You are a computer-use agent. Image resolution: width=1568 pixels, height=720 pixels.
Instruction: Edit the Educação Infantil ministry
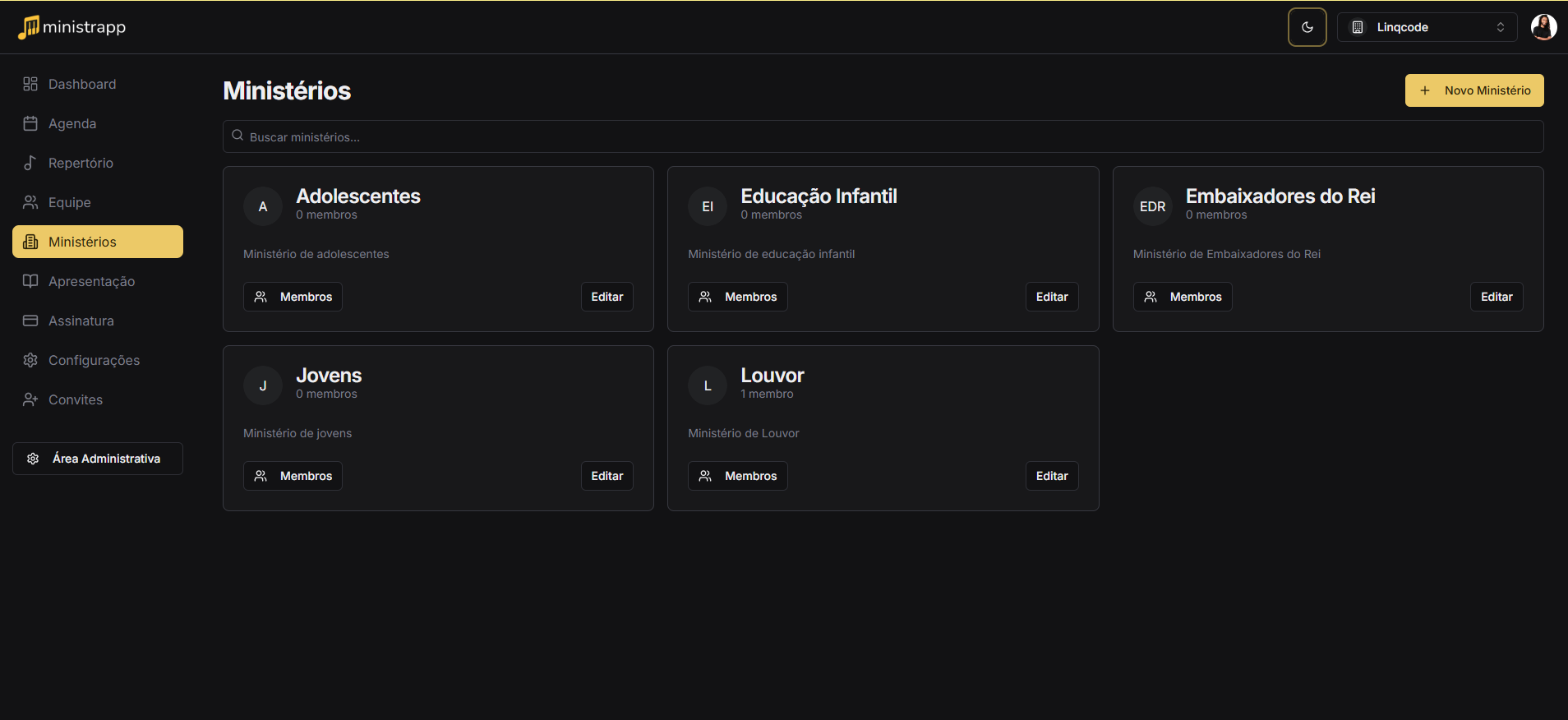[x=1051, y=297]
